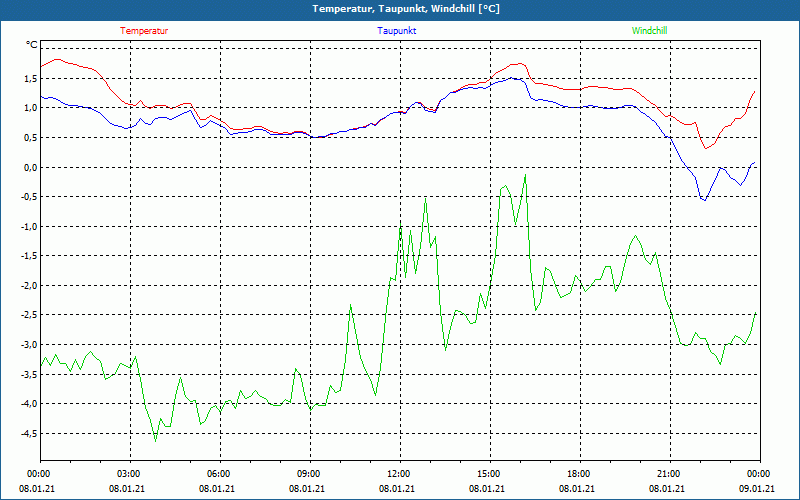The image size is (800, 500).
Task: Click the -2,5 y-axis value
Action: coord(29,315)
